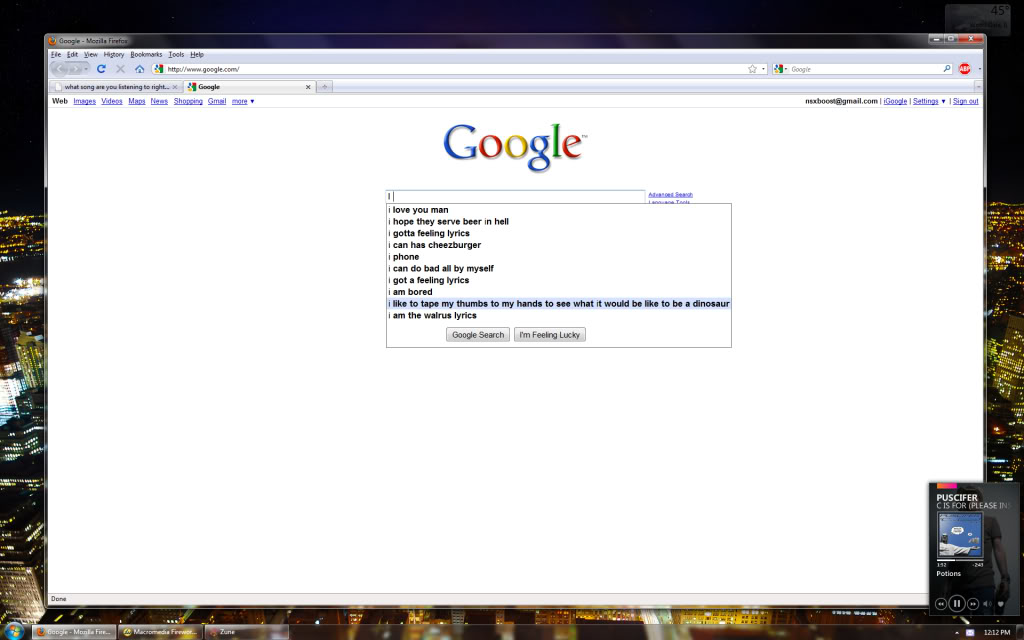
Task: Click the taskbar clock showing 12:12 PM
Action: pos(997,632)
